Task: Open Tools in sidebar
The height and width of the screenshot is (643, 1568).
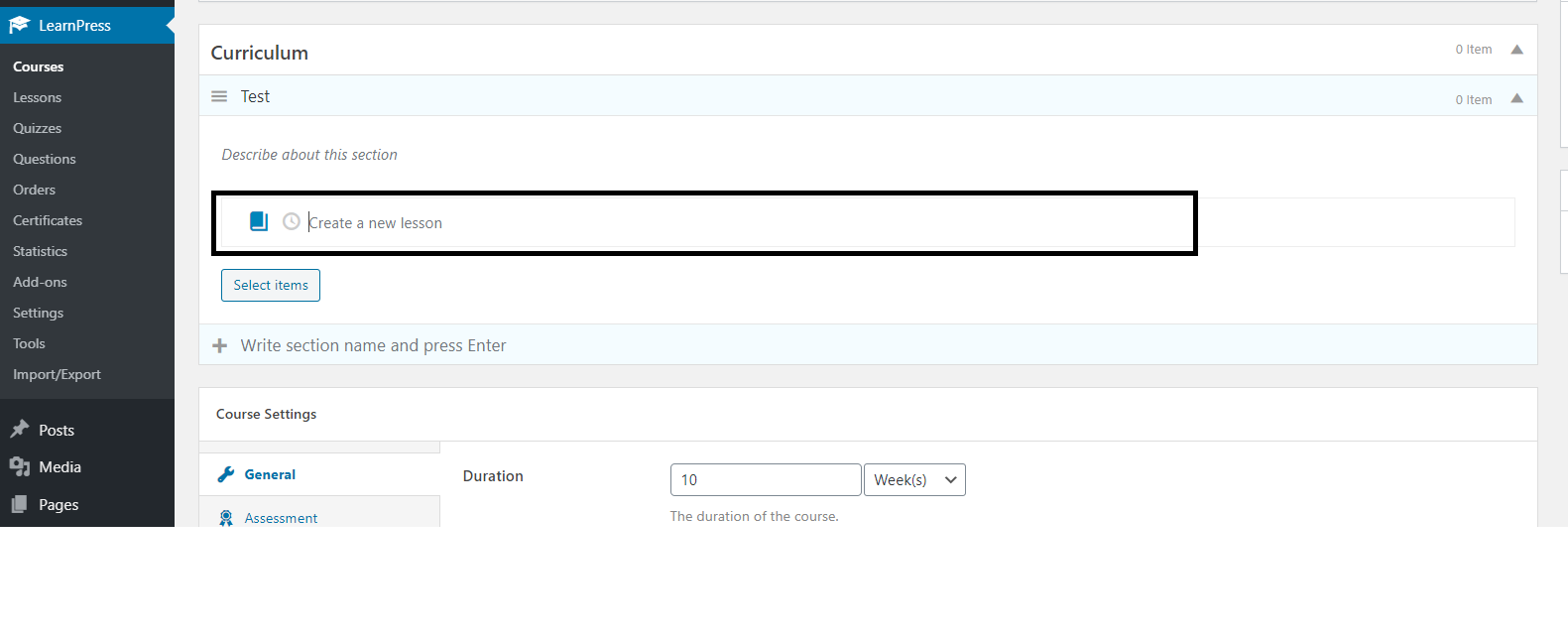Action: [29, 343]
